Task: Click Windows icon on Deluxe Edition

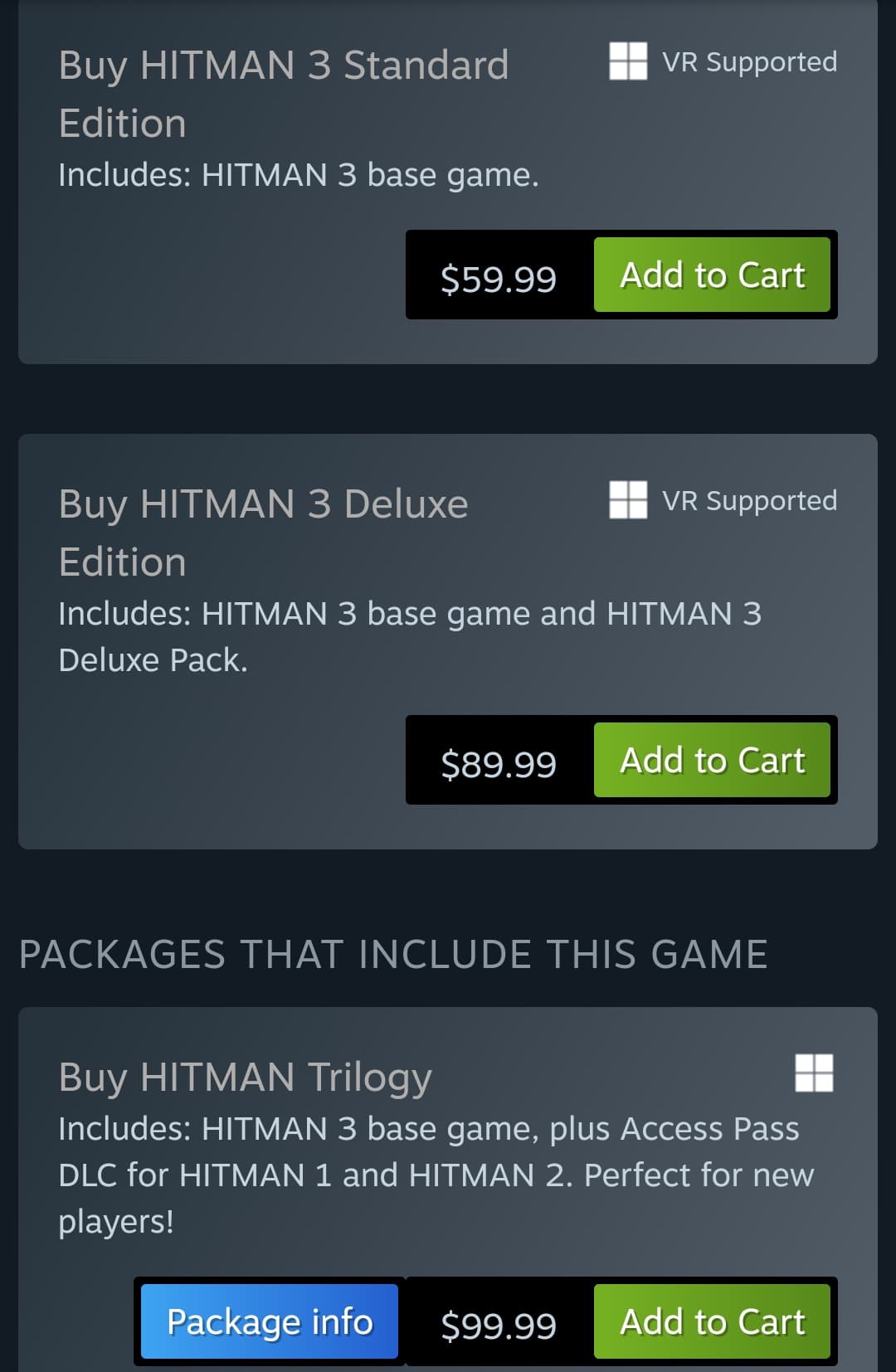Action: pos(628,499)
